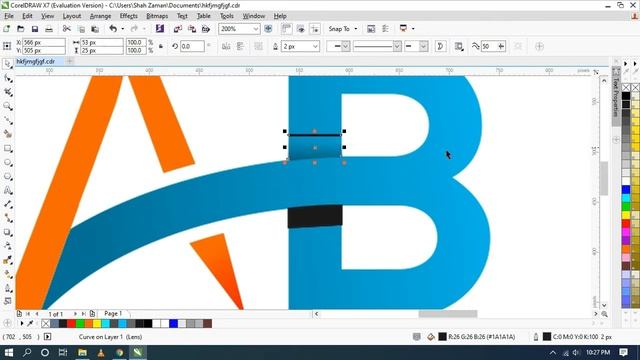Screen dimensions: 640x360
Task: Select the Ellipse tool
Action: [7, 162]
